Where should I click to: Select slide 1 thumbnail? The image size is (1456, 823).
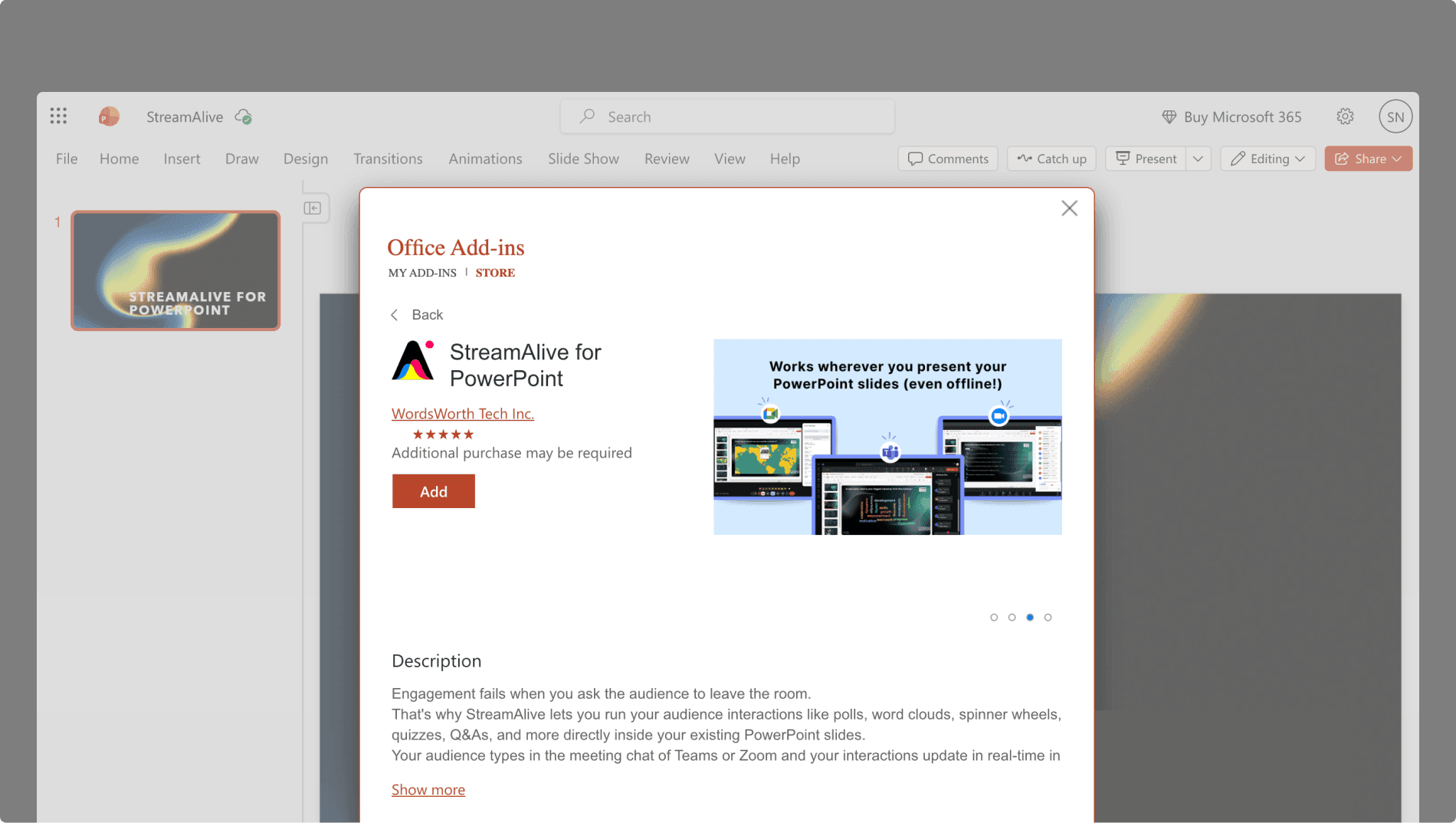pos(175,271)
